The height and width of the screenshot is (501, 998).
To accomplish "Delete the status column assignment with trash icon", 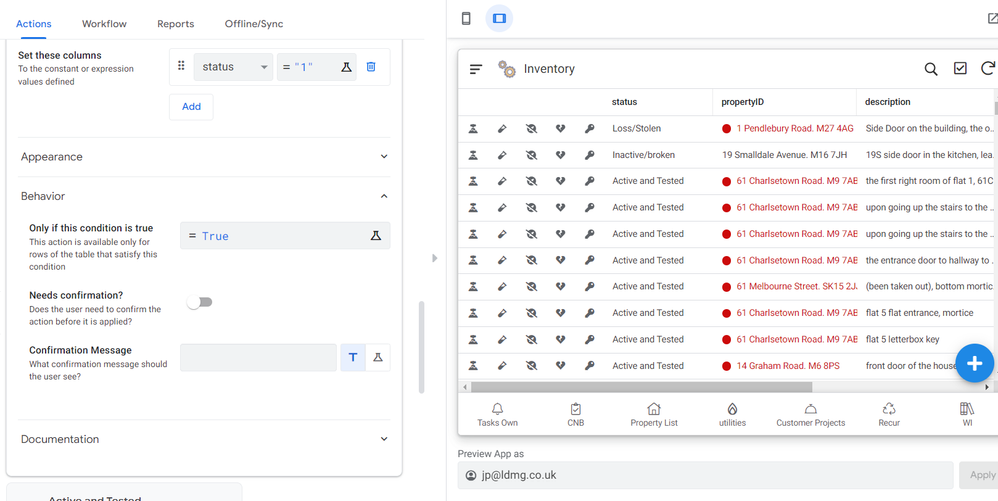I will click(x=371, y=66).
